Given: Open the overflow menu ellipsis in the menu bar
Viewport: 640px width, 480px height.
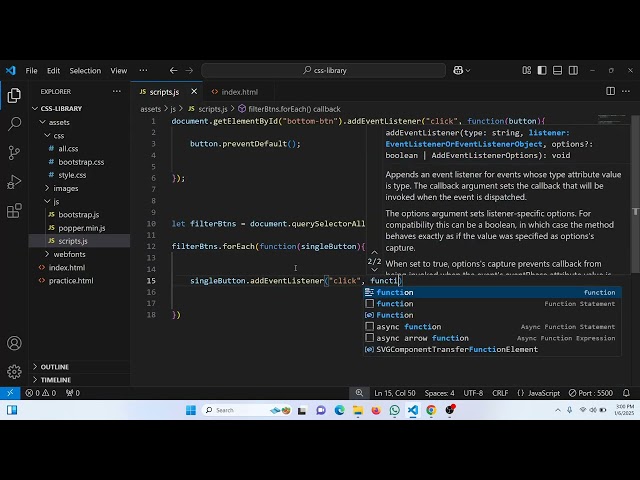Looking at the screenshot, I should pyautogui.click(x=143, y=70).
